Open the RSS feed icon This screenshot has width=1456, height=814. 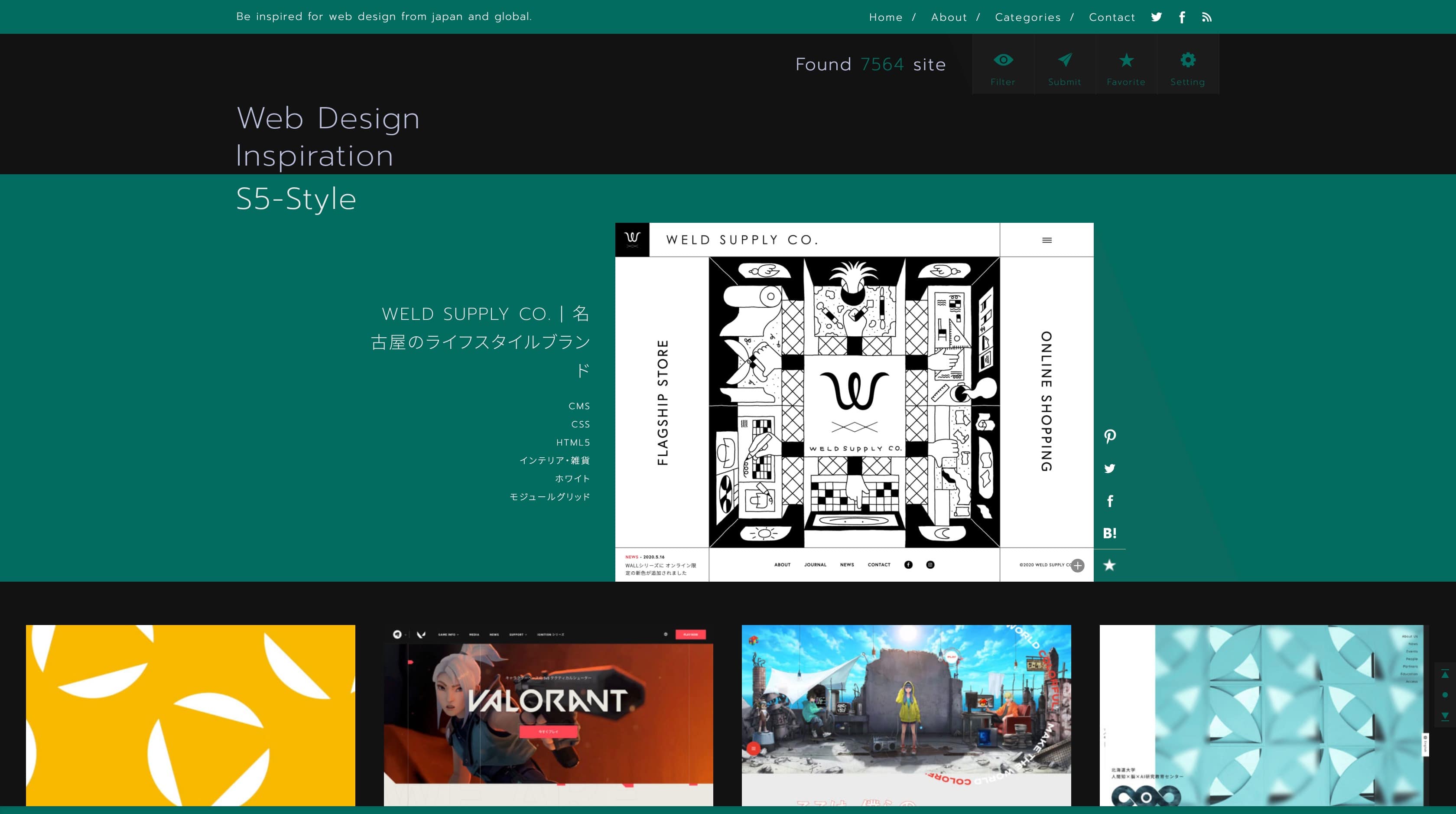pyautogui.click(x=1207, y=17)
